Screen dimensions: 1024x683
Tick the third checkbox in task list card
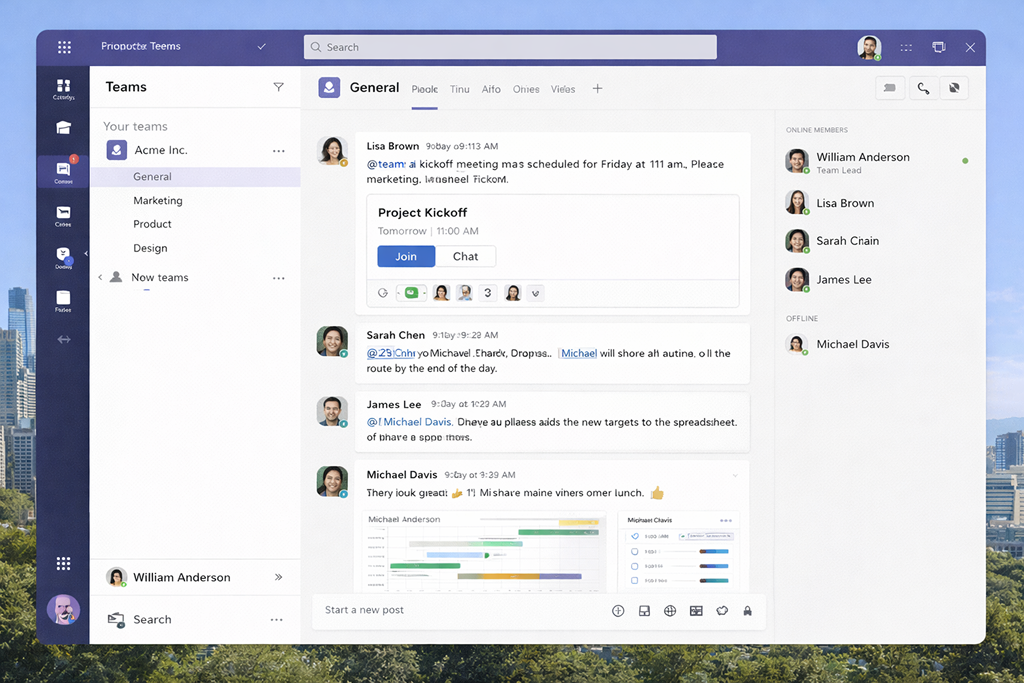click(x=635, y=566)
